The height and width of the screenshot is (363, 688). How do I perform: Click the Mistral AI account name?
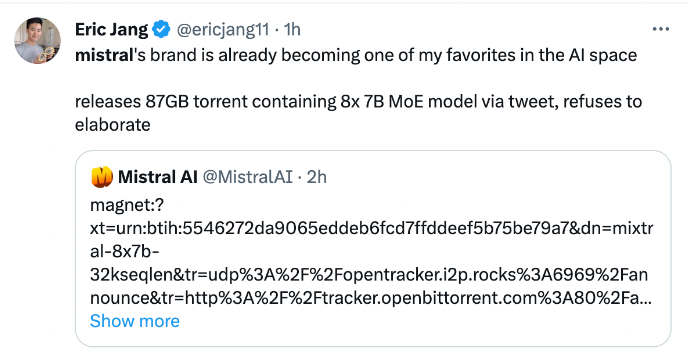[x=158, y=177]
